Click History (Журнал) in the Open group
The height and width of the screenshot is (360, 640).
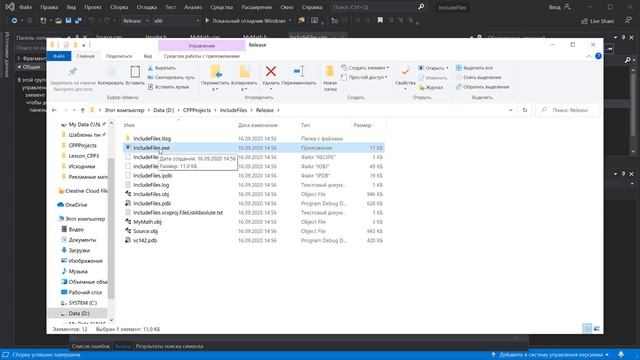(x=431, y=87)
